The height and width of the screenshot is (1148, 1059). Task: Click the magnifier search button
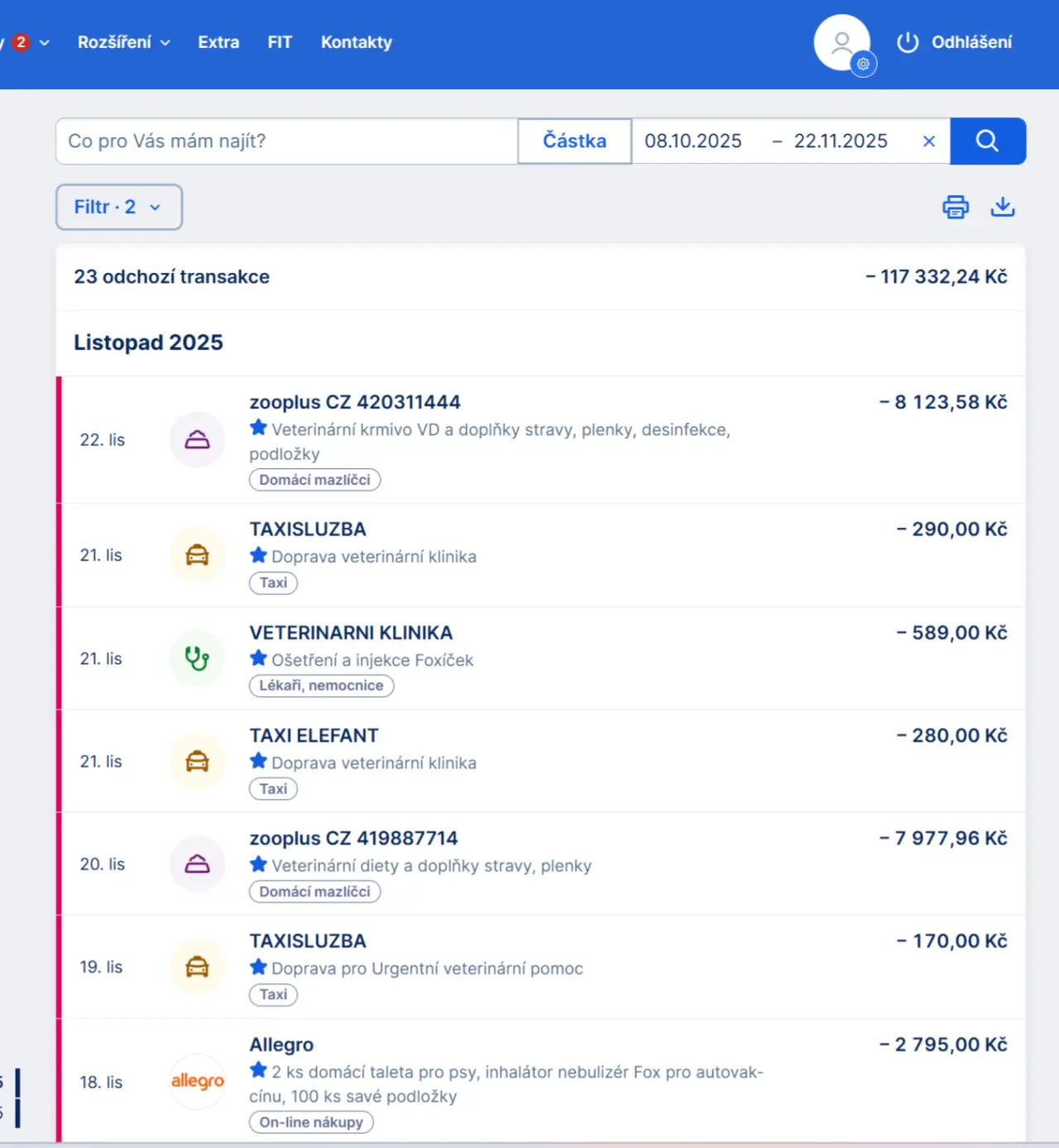987,141
